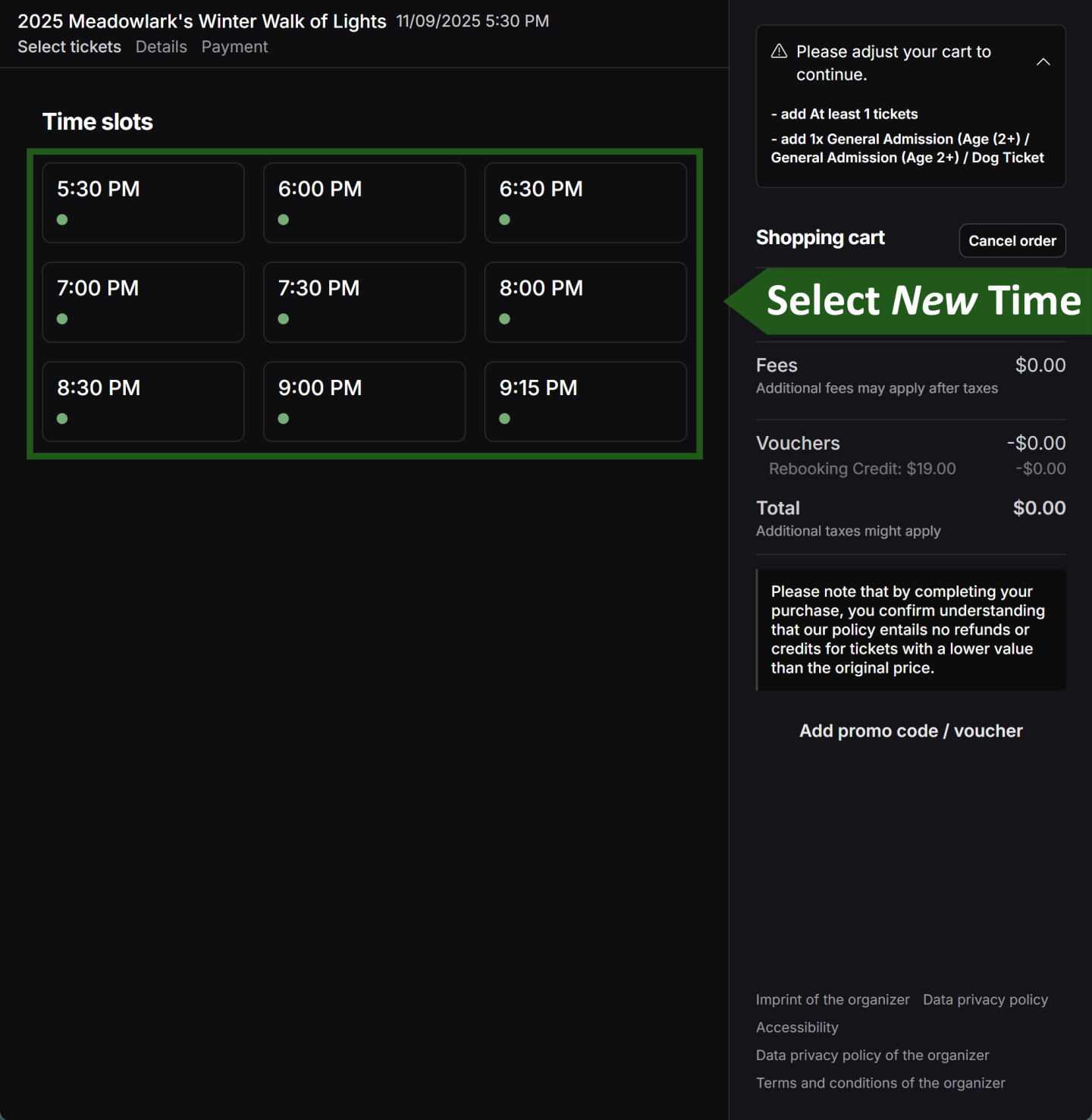Click the availability dot in the 7:00 PM slot
The image size is (1092, 1120).
pyautogui.click(x=62, y=318)
